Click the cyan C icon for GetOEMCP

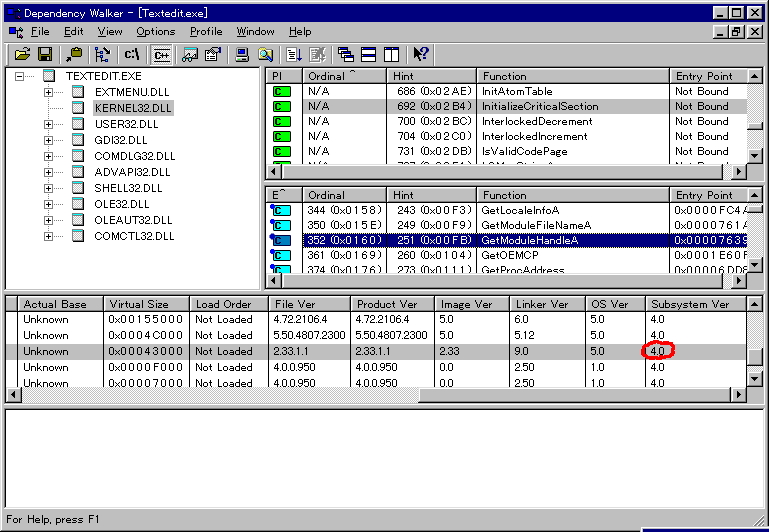point(281,255)
